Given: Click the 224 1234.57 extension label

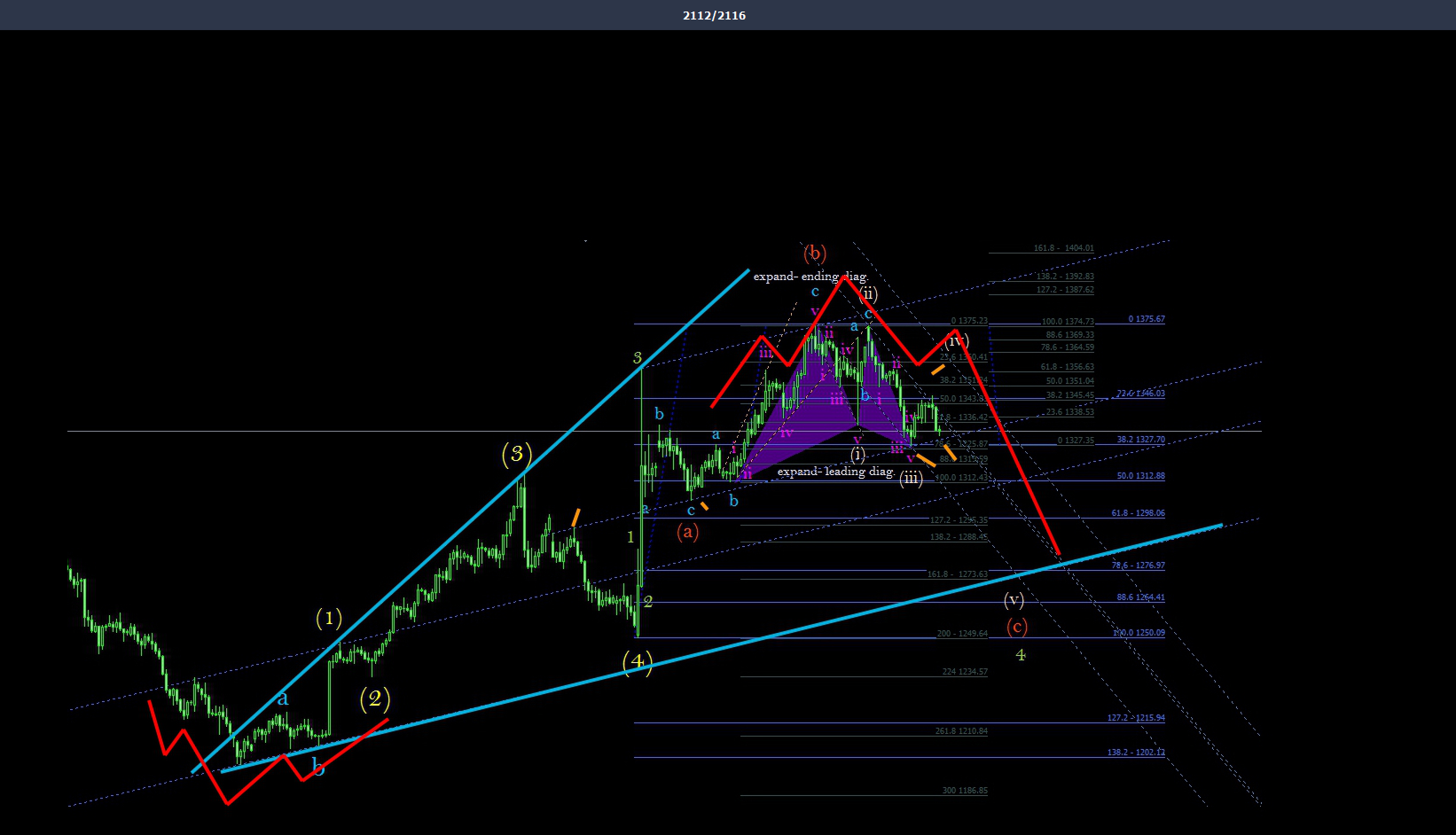Looking at the screenshot, I should (x=965, y=672).
